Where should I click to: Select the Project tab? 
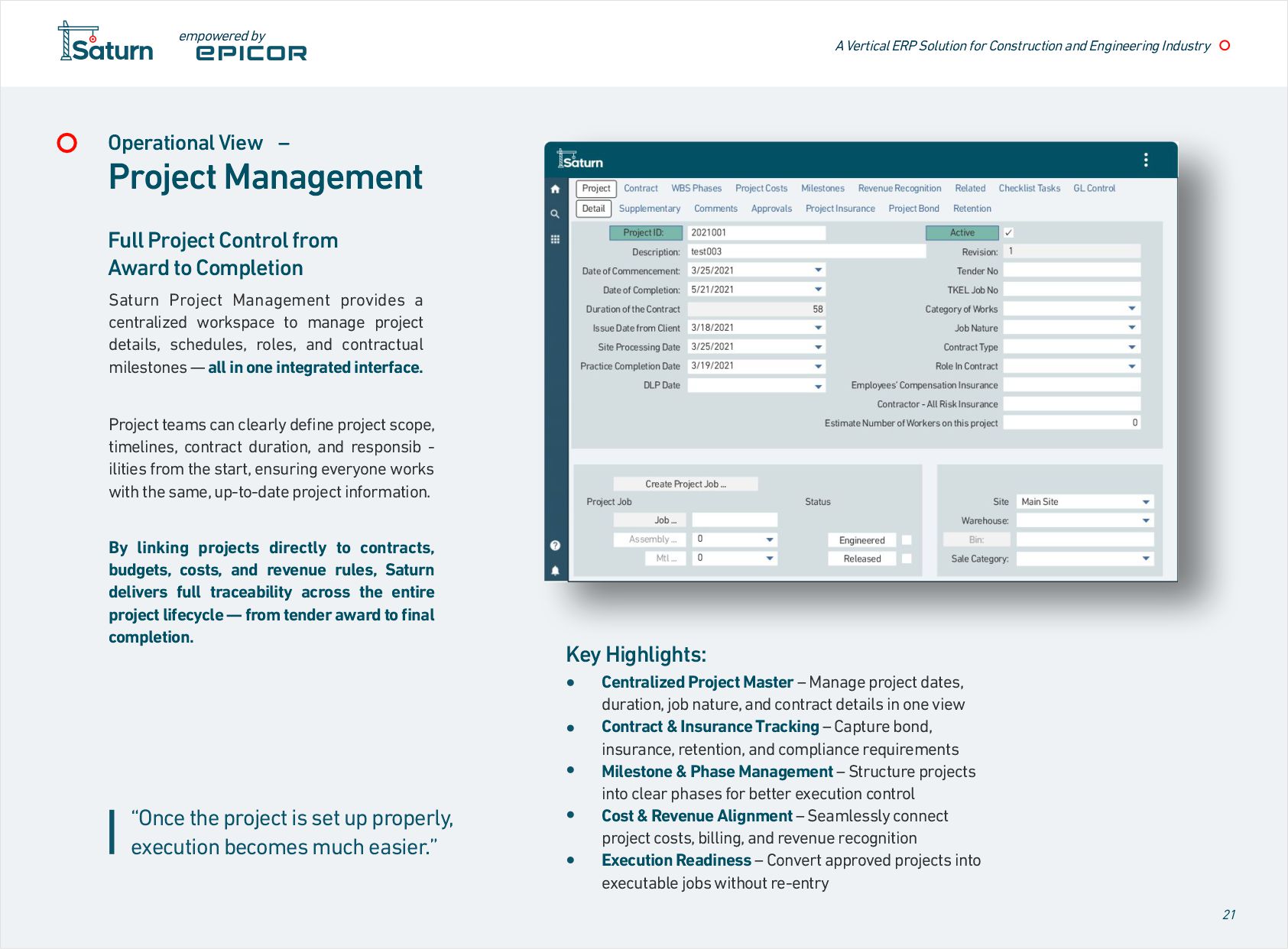coord(596,189)
